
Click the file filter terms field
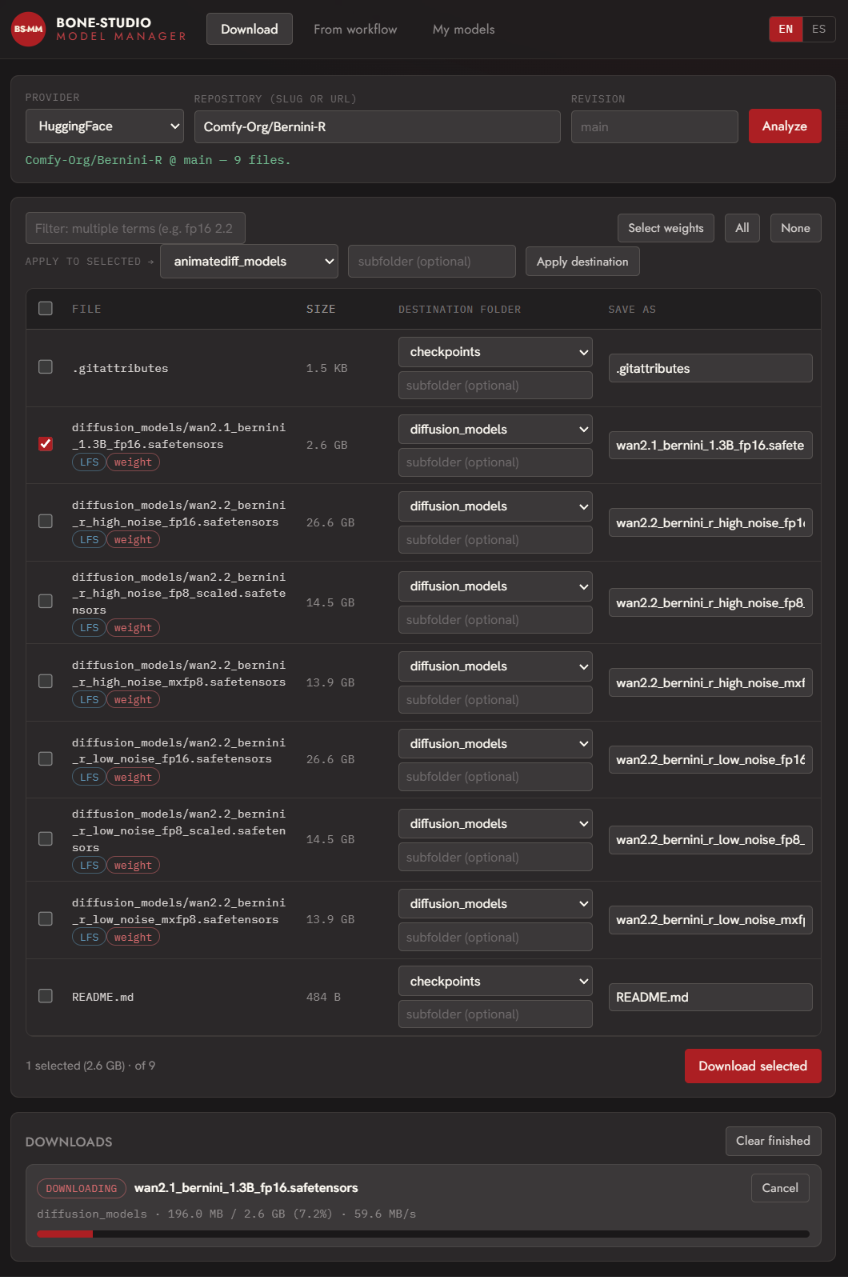[x=135, y=228]
